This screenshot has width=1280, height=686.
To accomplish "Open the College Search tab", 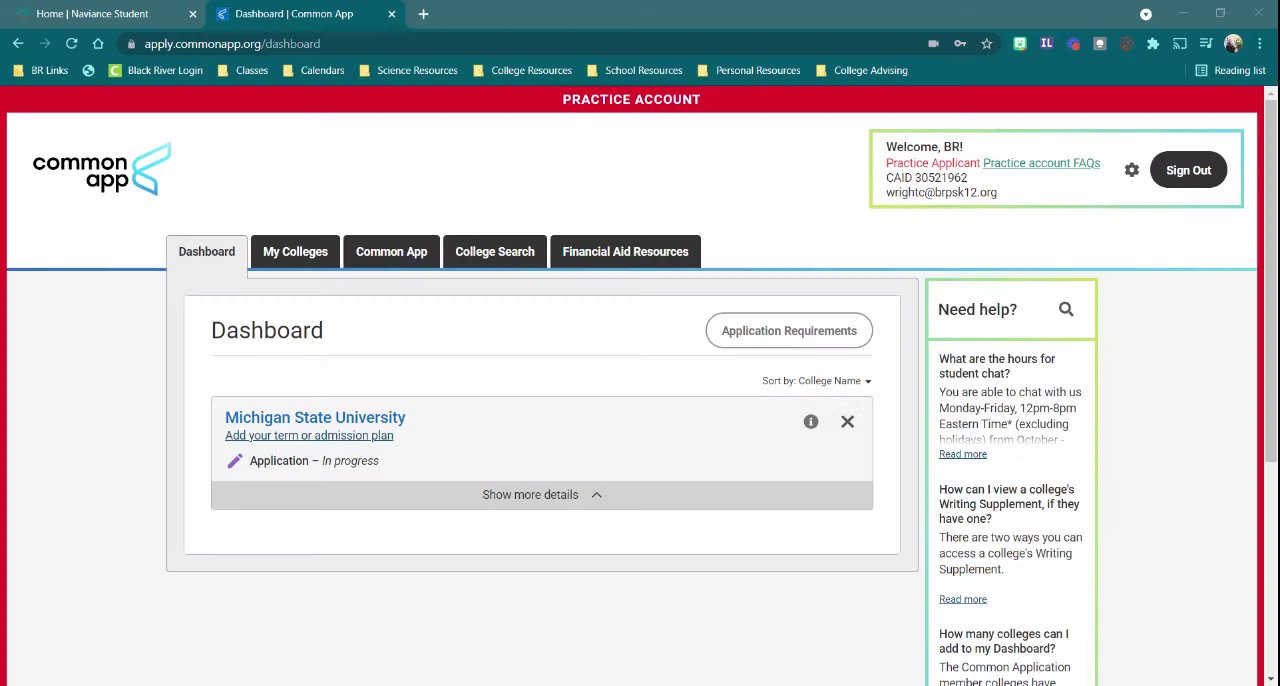I will click(x=495, y=252).
